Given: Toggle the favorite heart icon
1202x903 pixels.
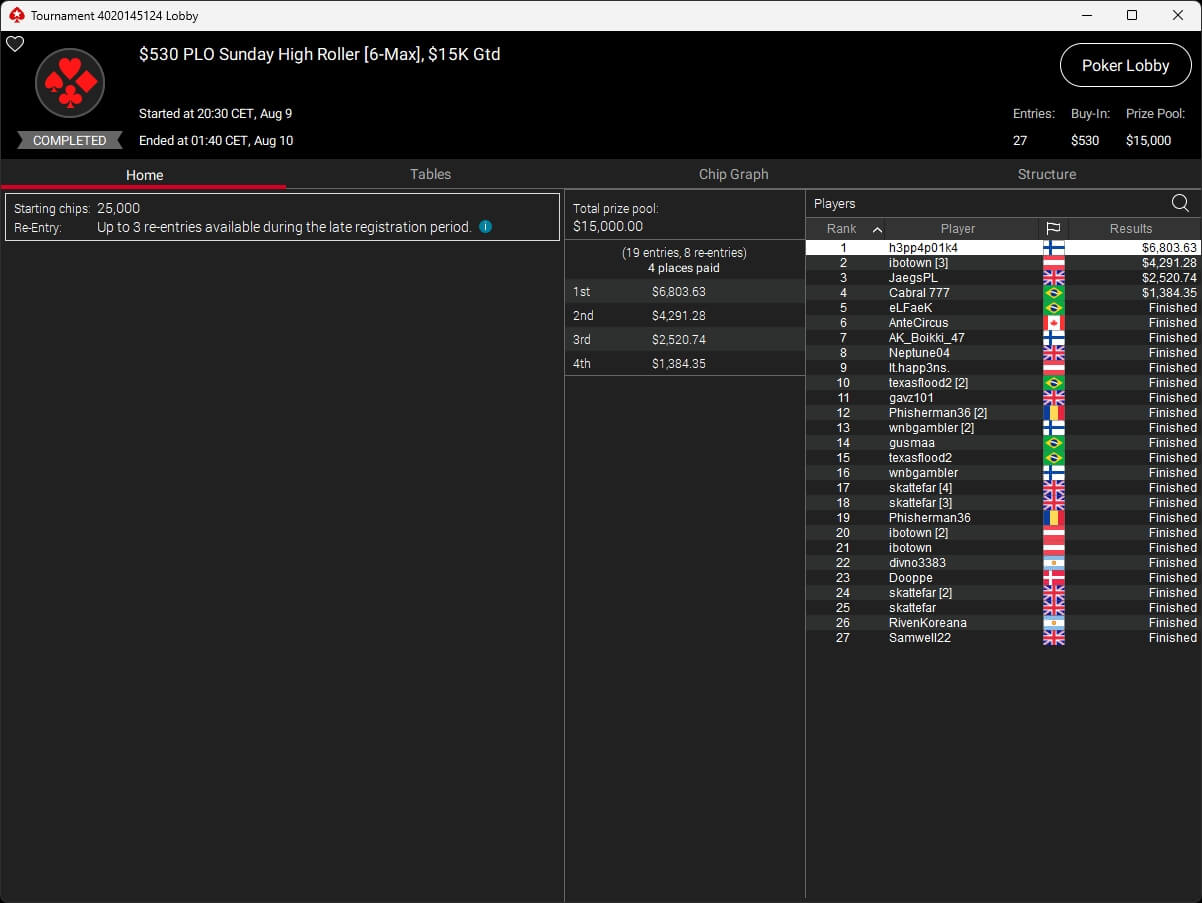Looking at the screenshot, I should click(x=15, y=44).
